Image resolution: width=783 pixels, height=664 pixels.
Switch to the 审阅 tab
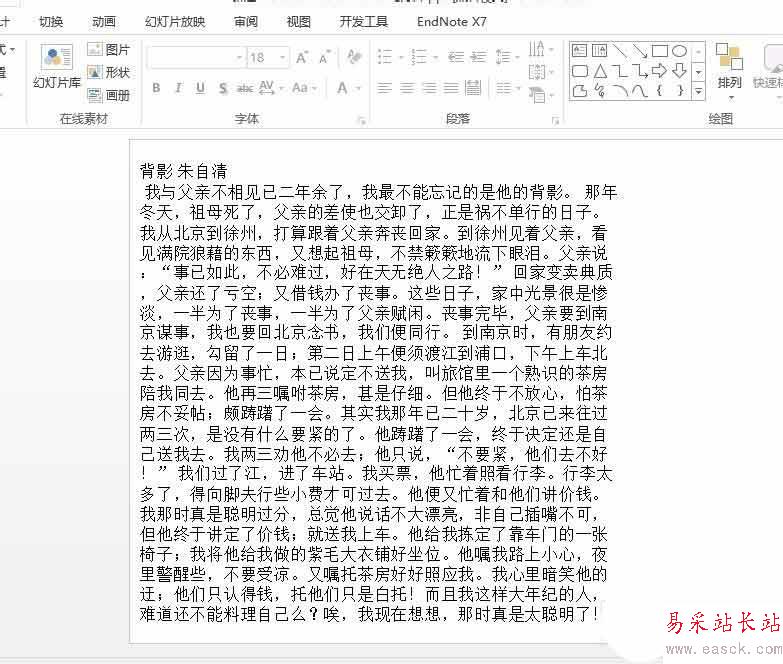tap(246, 22)
